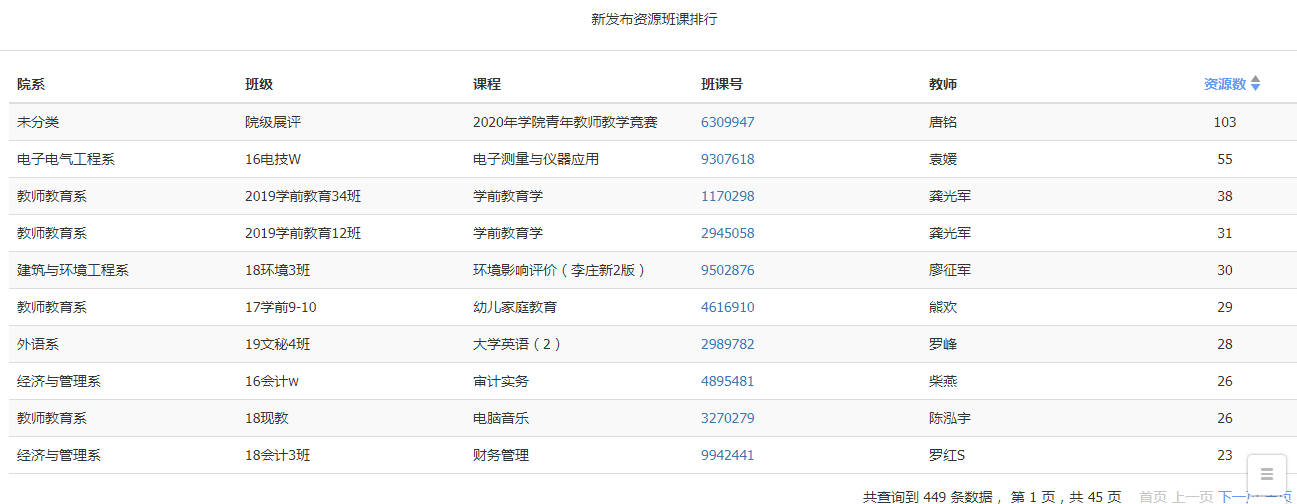
Task: Select teacher name 罗红S
Action: coord(947,455)
